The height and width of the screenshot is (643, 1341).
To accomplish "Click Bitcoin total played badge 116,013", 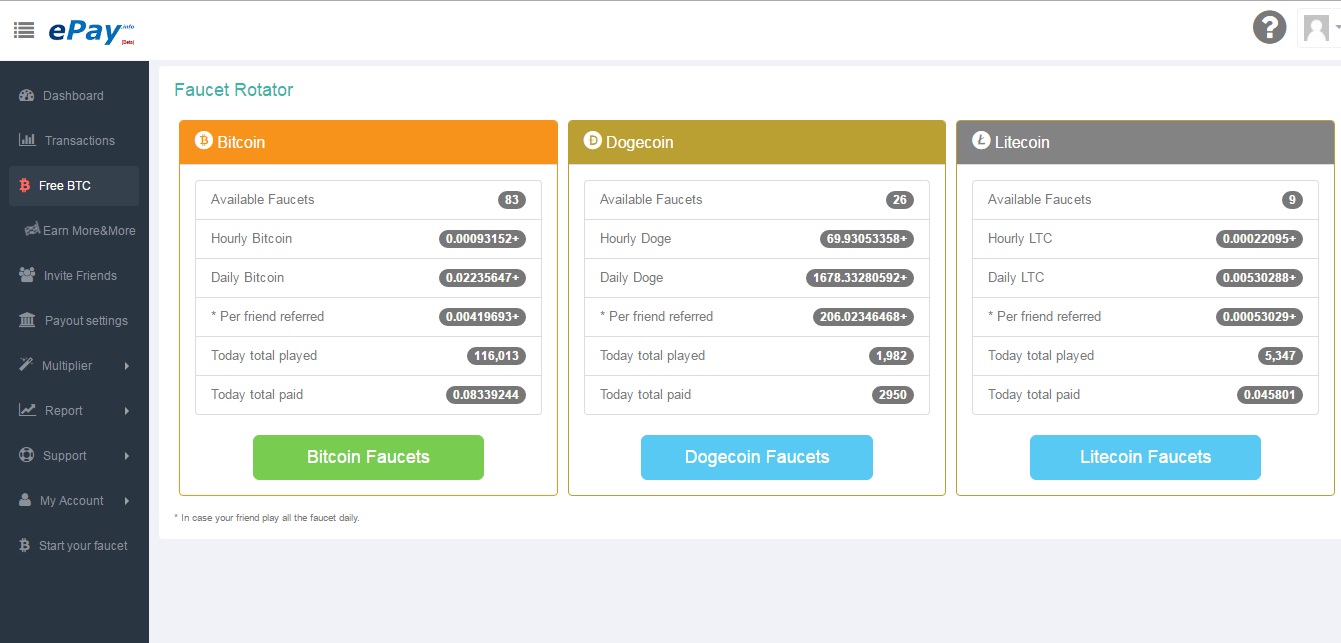I will [496, 356].
